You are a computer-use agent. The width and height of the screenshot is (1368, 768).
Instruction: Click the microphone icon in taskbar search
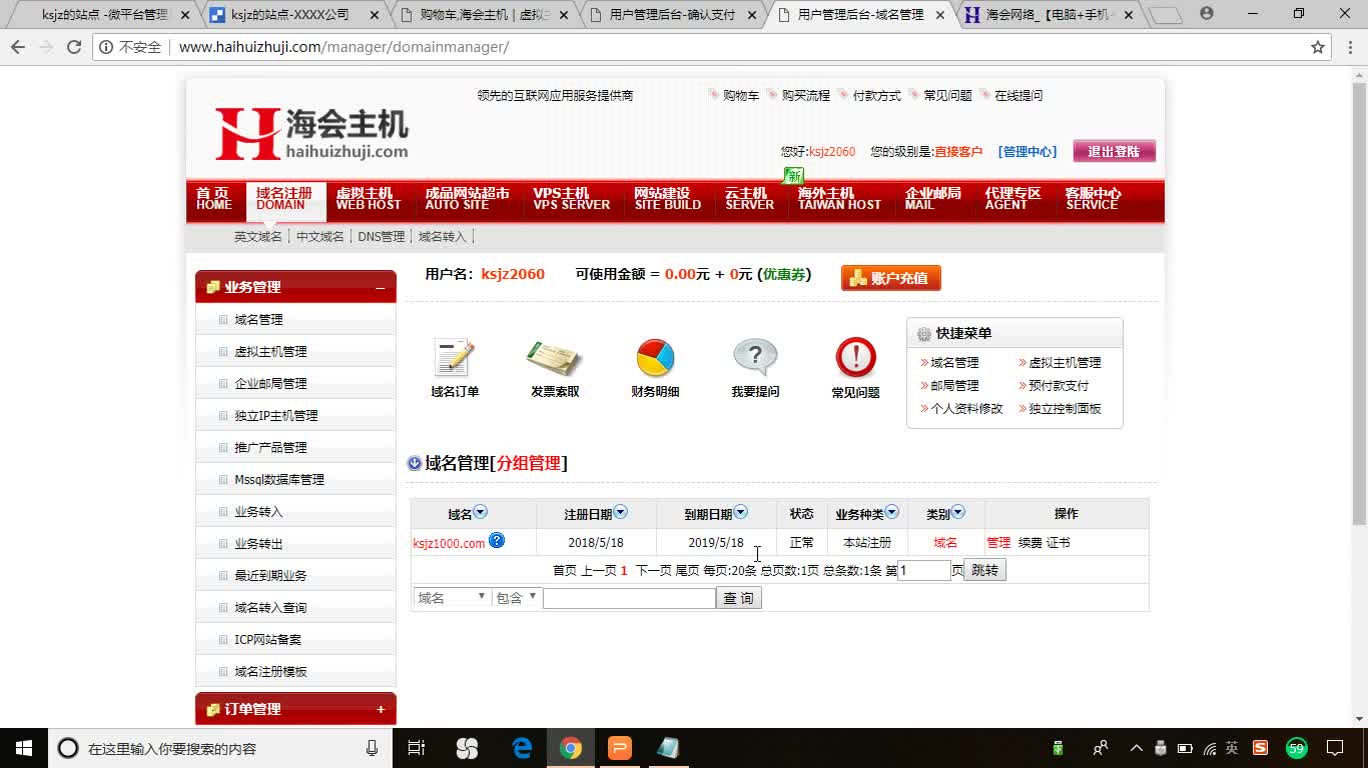[x=370, y=747]
